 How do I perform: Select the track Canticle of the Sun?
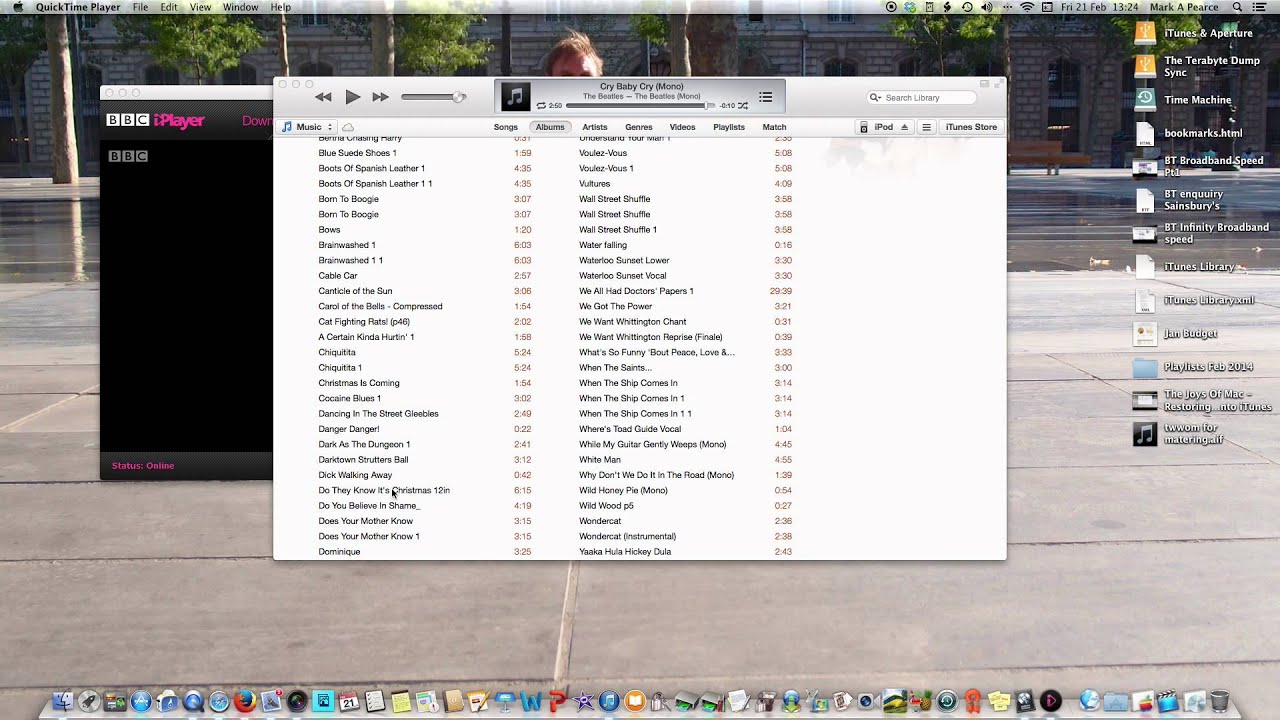pos(355,291)
